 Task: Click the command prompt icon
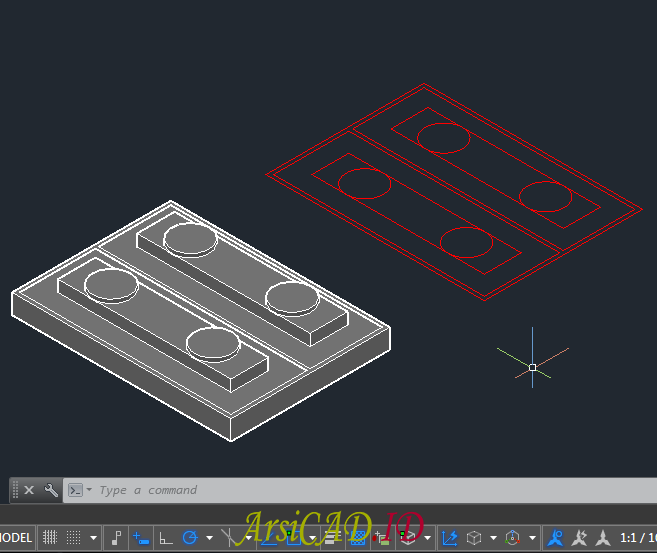tap(75, 490)
